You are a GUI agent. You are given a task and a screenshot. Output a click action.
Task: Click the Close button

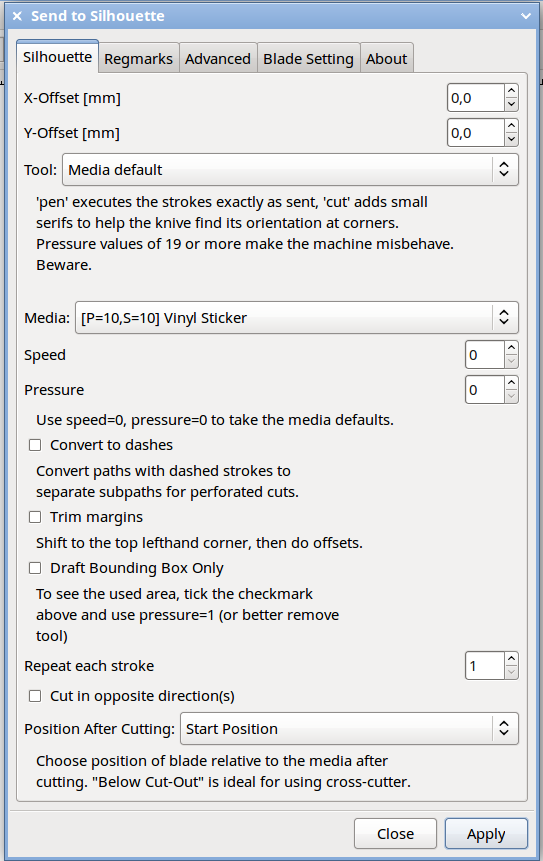coord(395,834)
